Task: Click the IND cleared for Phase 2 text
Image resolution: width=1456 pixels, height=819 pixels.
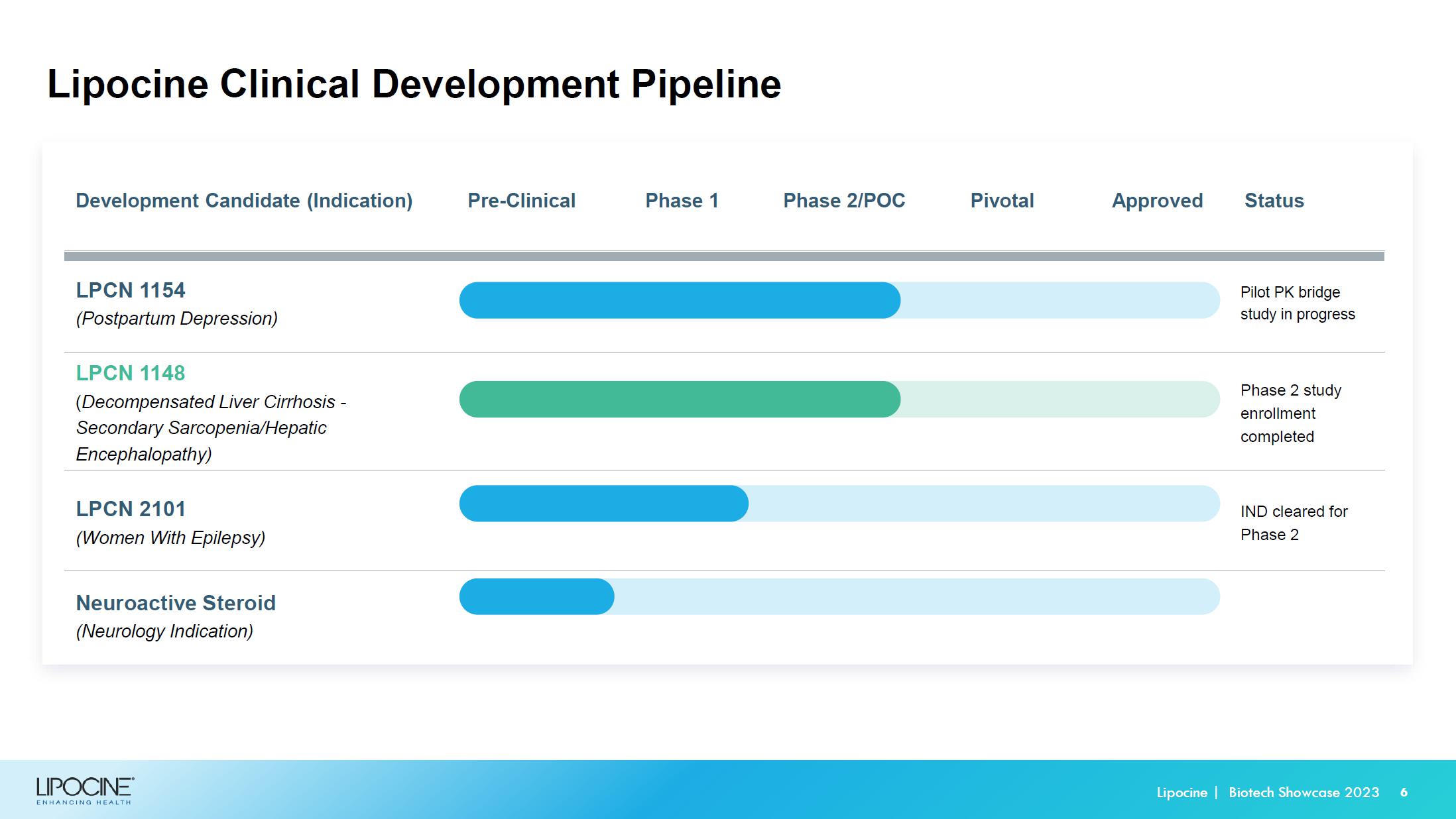Action: pyautogui.click(x=1293, y=523)
